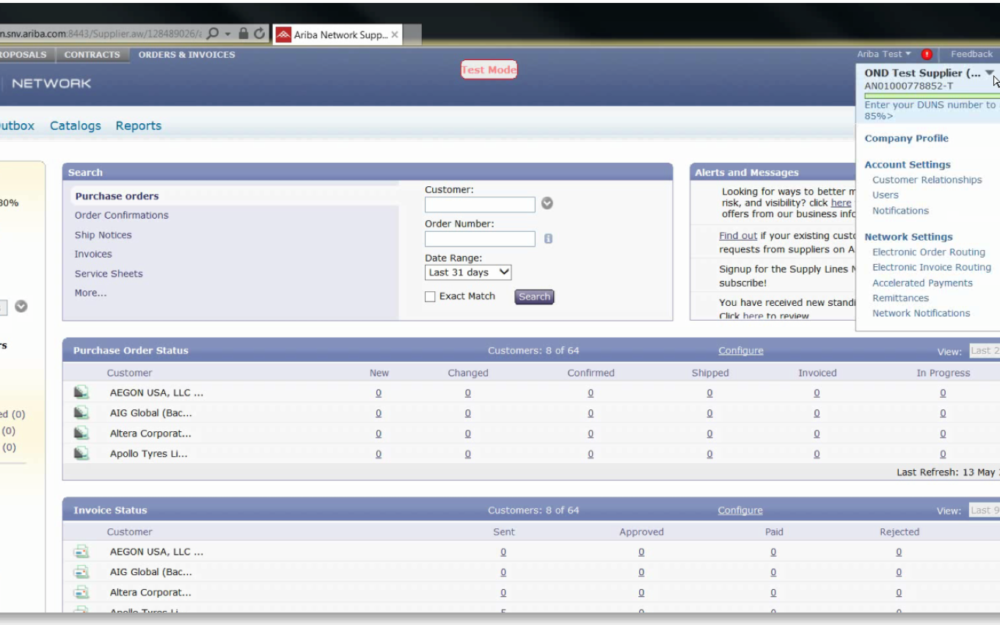Open the Date Range dropdown
Viewport: 1000px width, 625px height.
[x=468, y=272]
